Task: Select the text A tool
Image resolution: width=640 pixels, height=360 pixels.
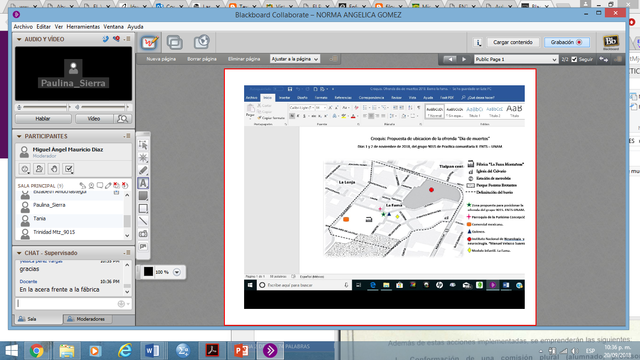Action: point(143,183)
